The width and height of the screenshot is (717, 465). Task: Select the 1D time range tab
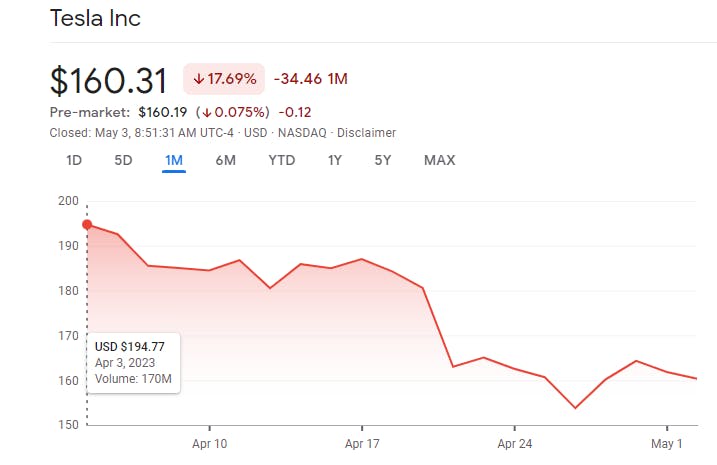(73, 160)
